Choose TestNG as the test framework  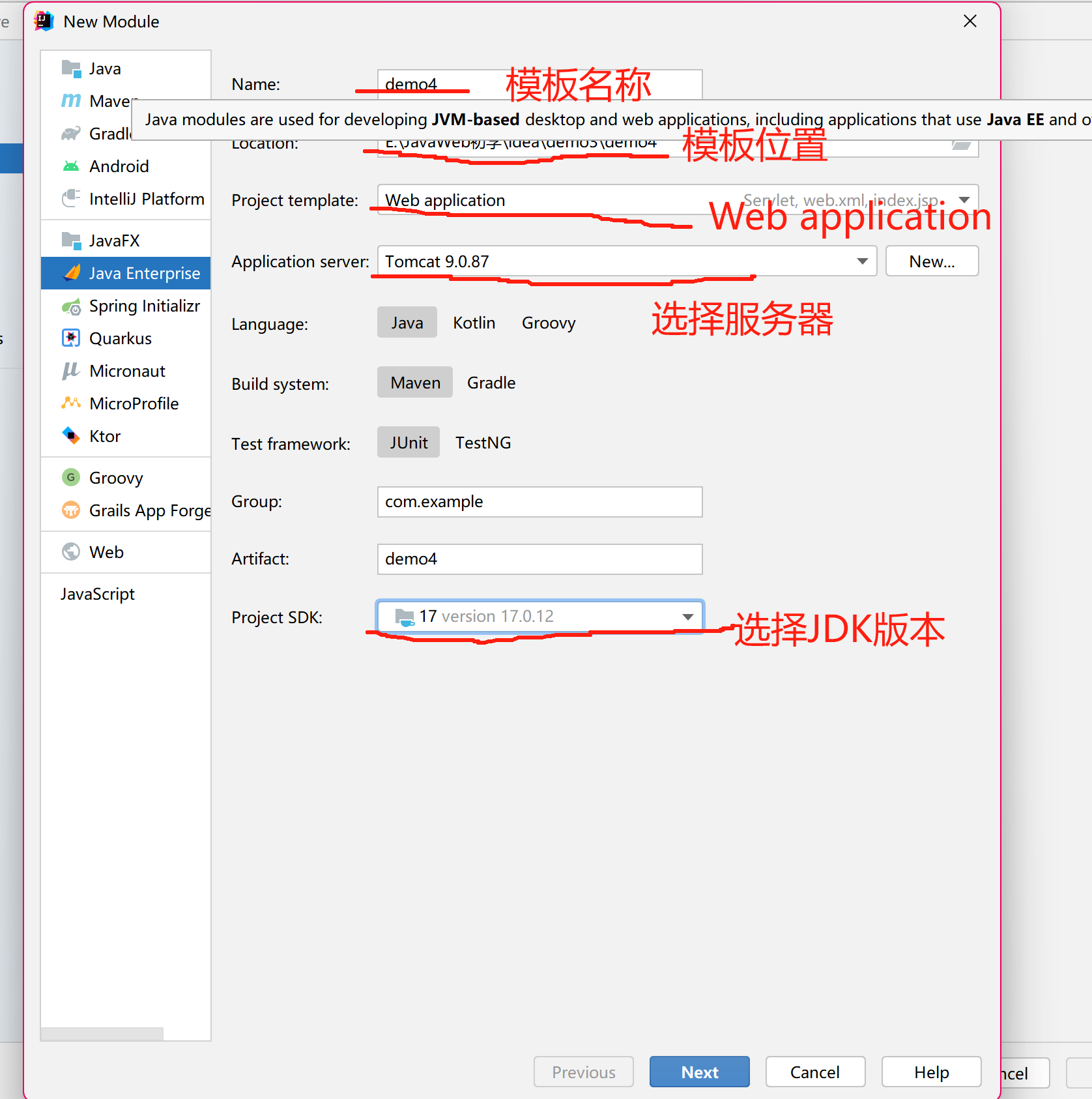click(483, 443)
